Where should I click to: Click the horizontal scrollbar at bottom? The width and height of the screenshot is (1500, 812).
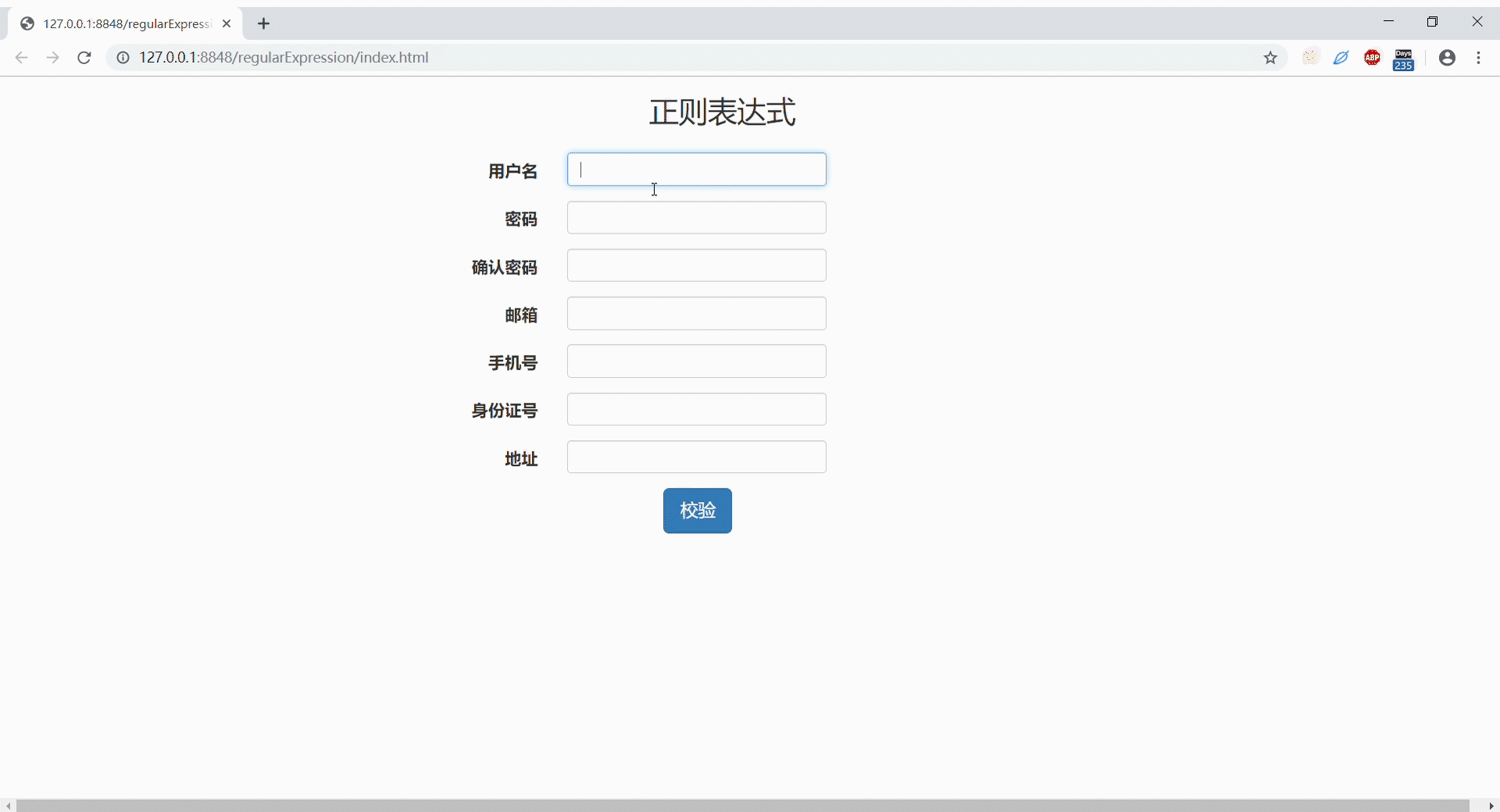click(742, 805)
